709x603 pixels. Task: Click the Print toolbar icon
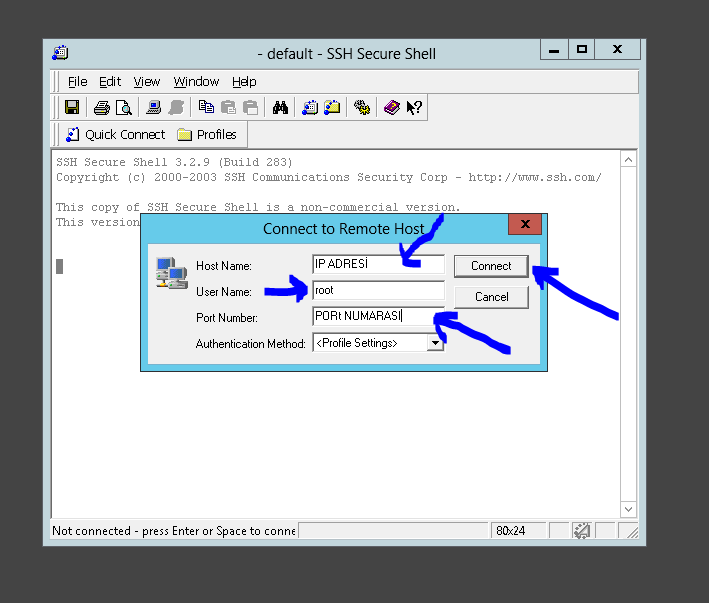click(x=102, y=108)
